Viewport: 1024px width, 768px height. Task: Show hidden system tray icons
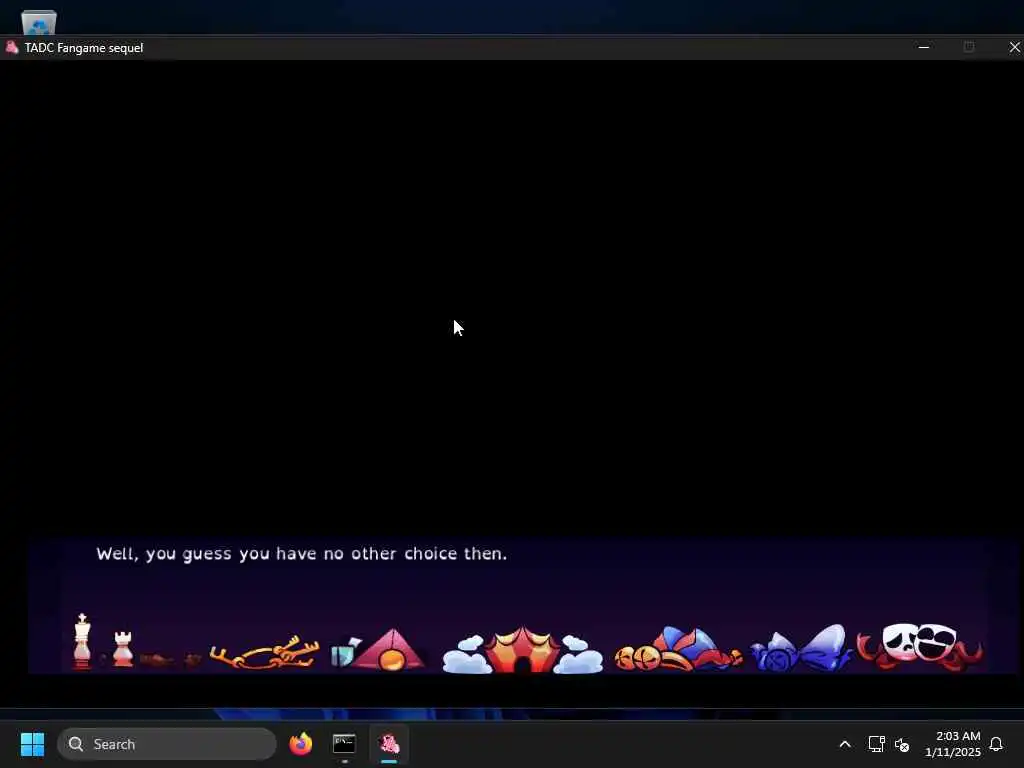(x=844, y=744)
